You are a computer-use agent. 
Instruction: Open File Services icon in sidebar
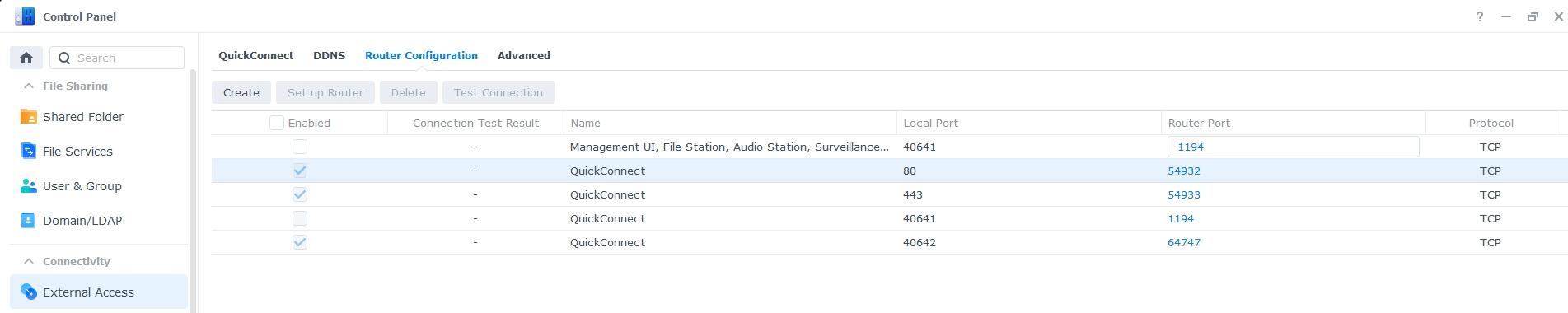tap(28, 151)
